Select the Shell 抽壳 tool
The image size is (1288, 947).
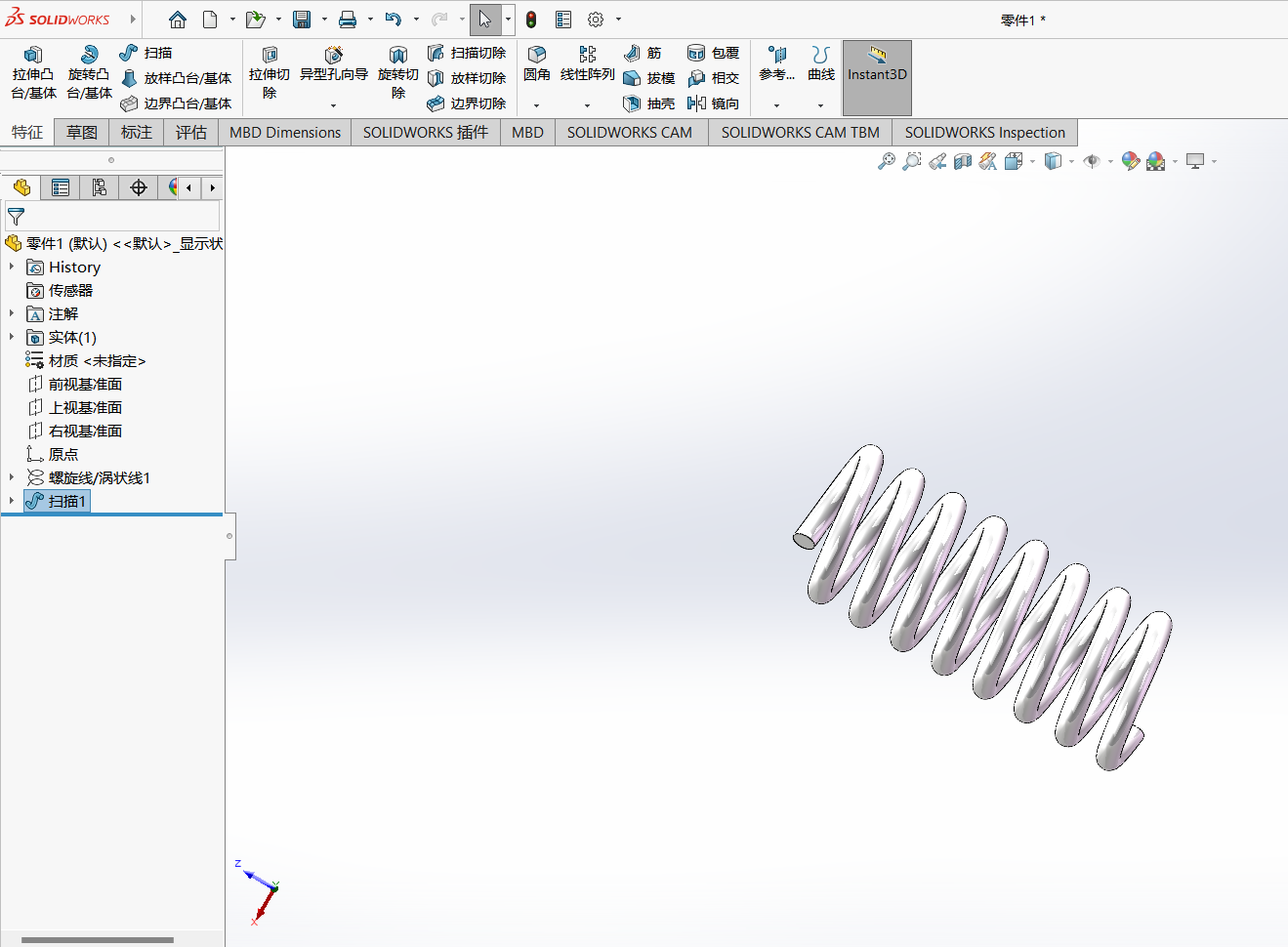tap(648, 103)
